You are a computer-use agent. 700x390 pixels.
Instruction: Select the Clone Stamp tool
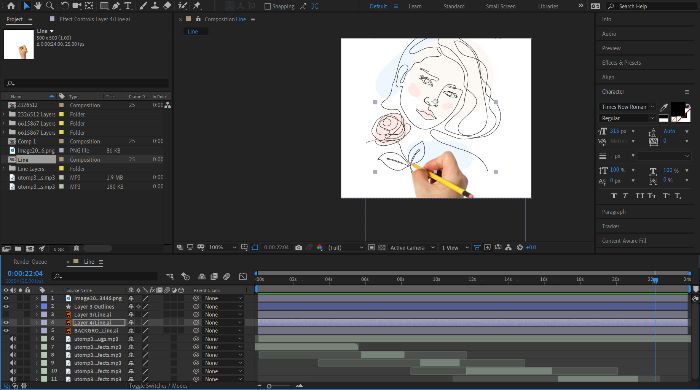point(155,6)
